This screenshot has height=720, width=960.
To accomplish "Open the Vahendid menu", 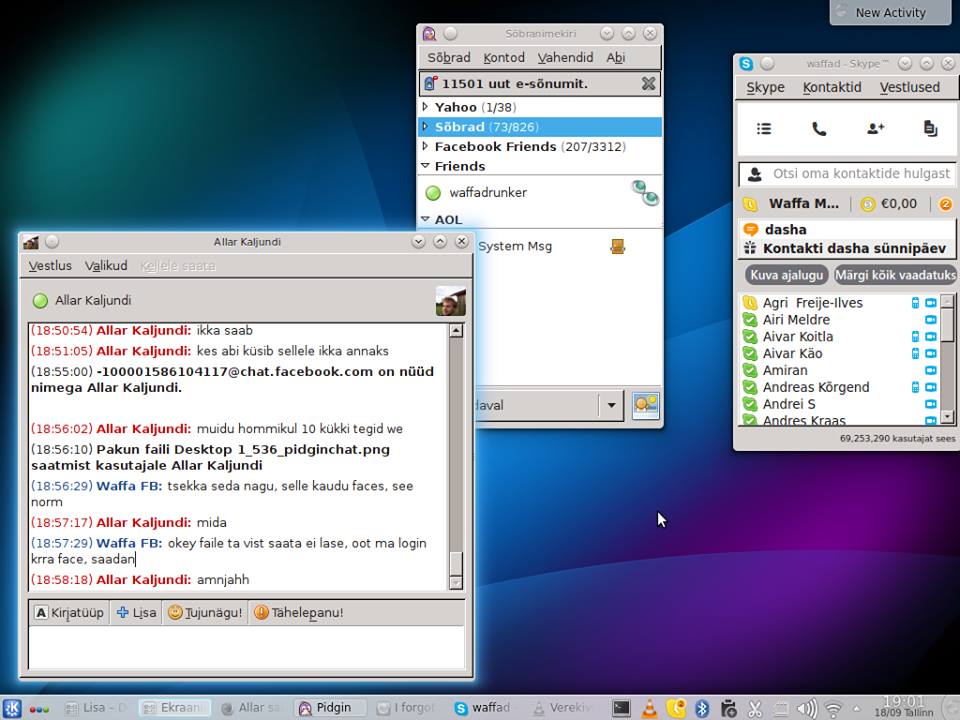I will click(565, 58).
